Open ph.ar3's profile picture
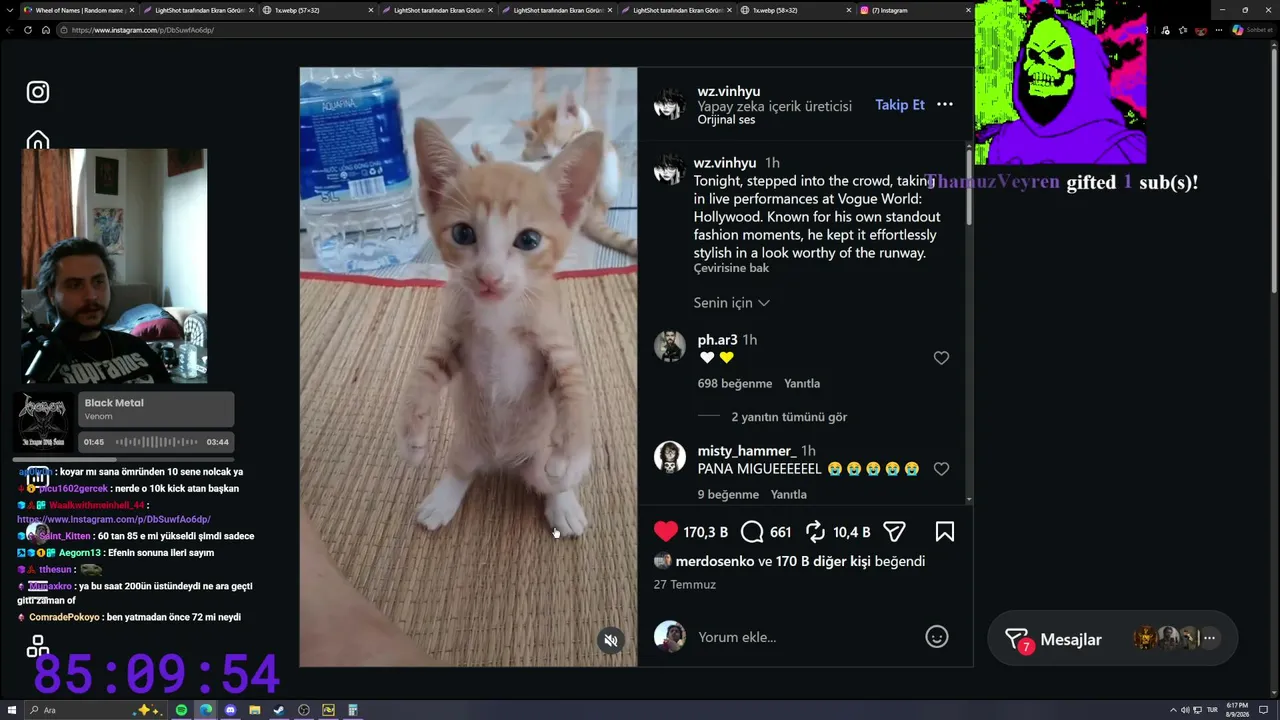The width and height of the screenshot is (1280, 720). pos(669,346)
